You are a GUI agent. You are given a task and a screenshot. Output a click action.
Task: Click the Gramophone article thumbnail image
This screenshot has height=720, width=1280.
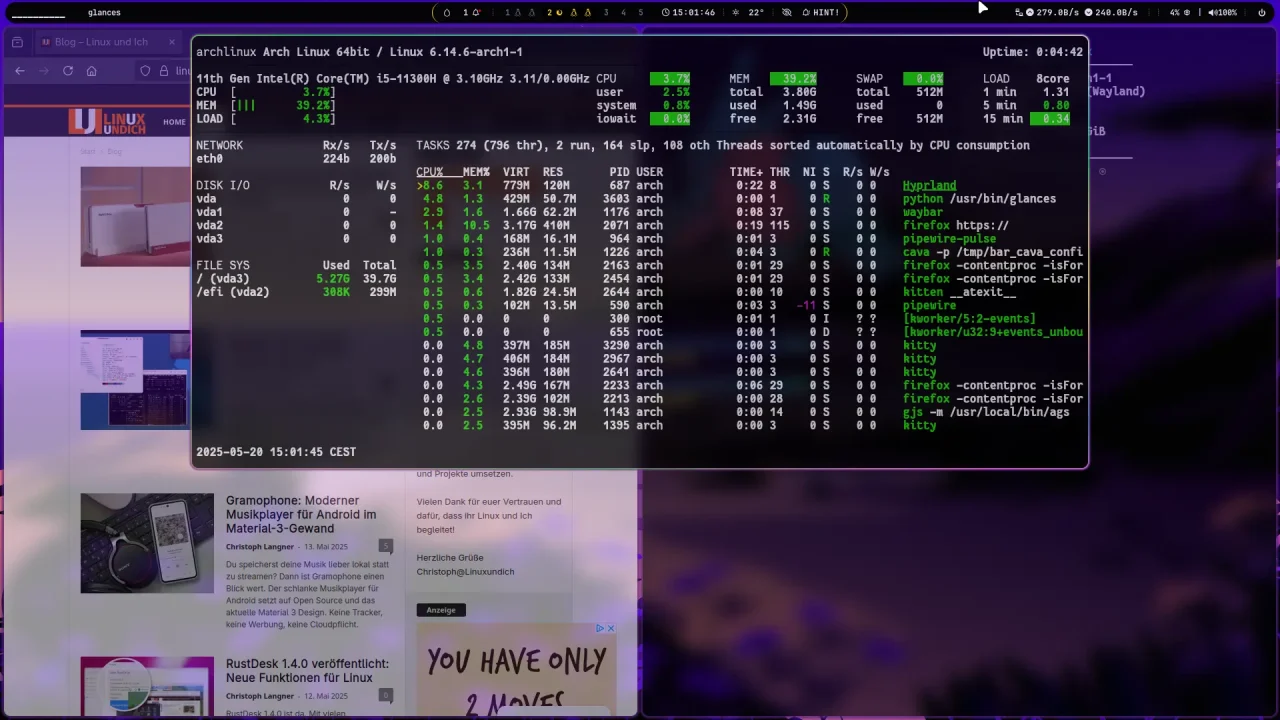click(147, 543)
